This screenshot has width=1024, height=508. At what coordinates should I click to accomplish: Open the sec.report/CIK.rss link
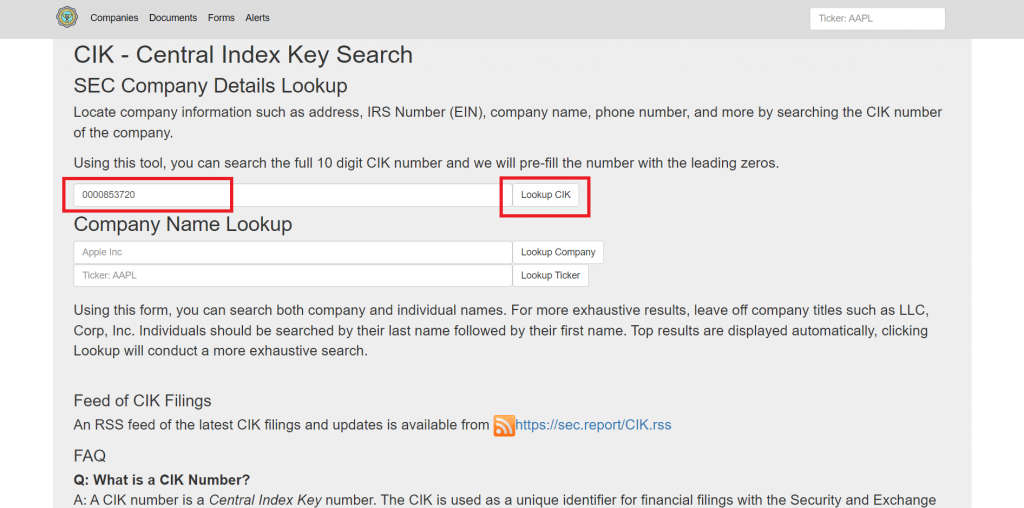(x=593, y=425)
